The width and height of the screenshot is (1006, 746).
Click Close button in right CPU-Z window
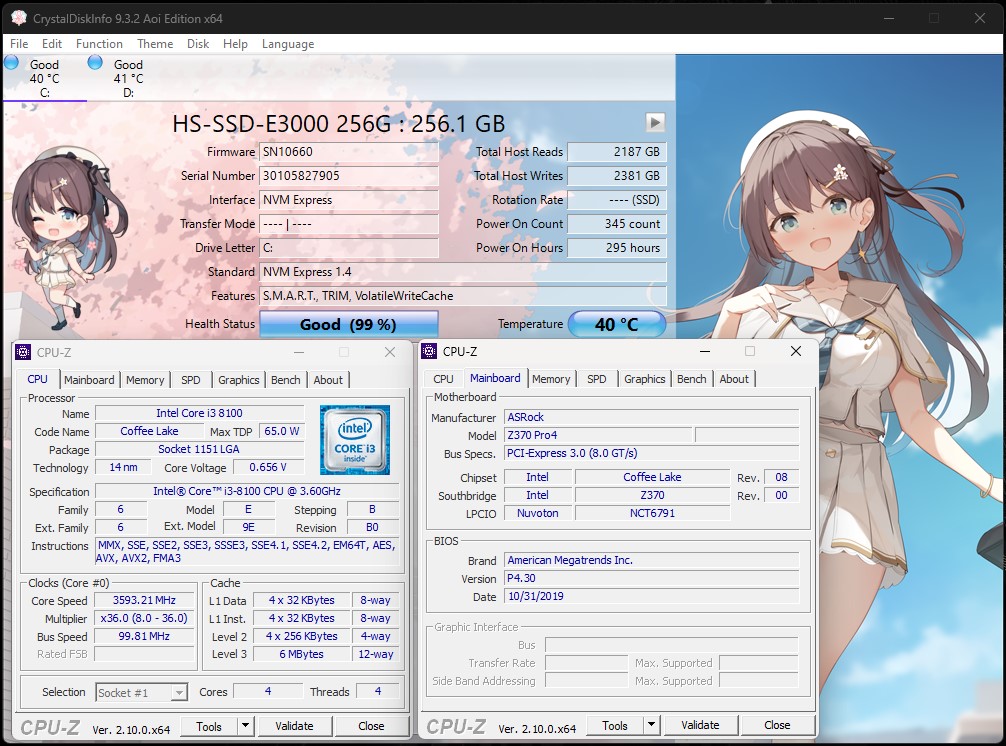point(778,725)
